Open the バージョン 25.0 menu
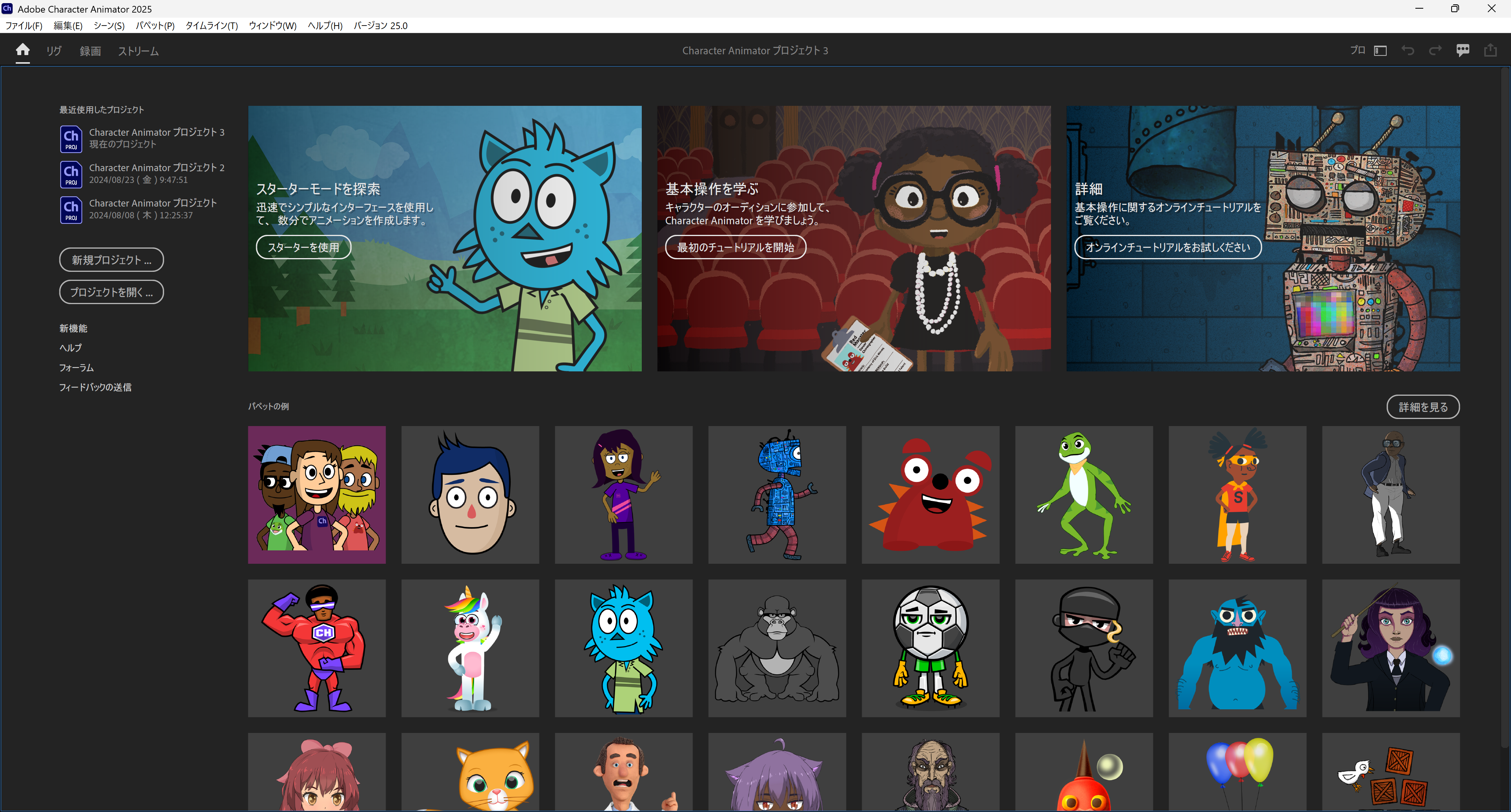 click(381, 26)
